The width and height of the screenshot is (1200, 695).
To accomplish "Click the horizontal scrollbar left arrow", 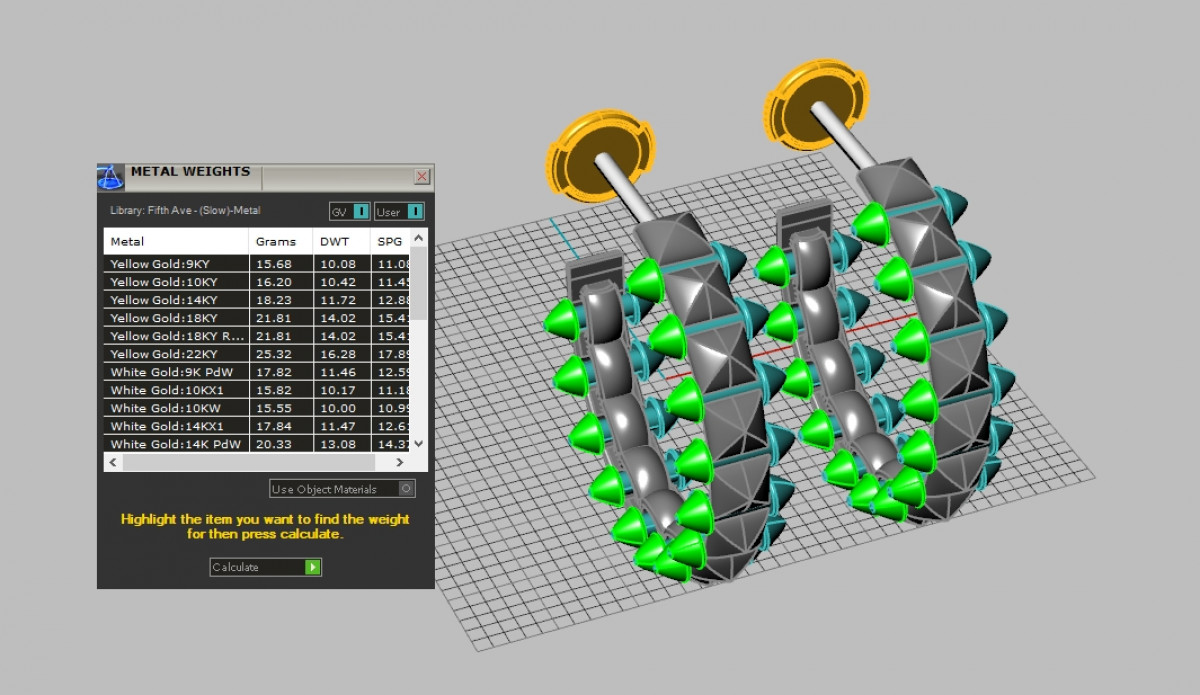I will 112,462.
